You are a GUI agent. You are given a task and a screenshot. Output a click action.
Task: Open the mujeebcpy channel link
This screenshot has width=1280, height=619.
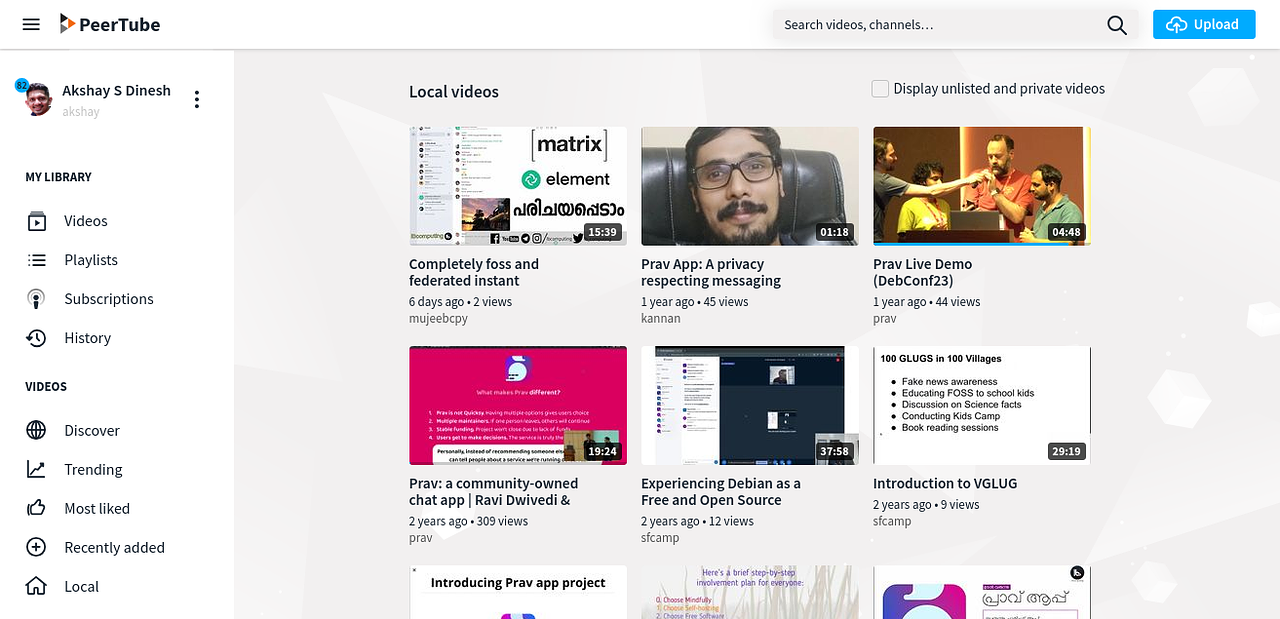tap(438, 319)
